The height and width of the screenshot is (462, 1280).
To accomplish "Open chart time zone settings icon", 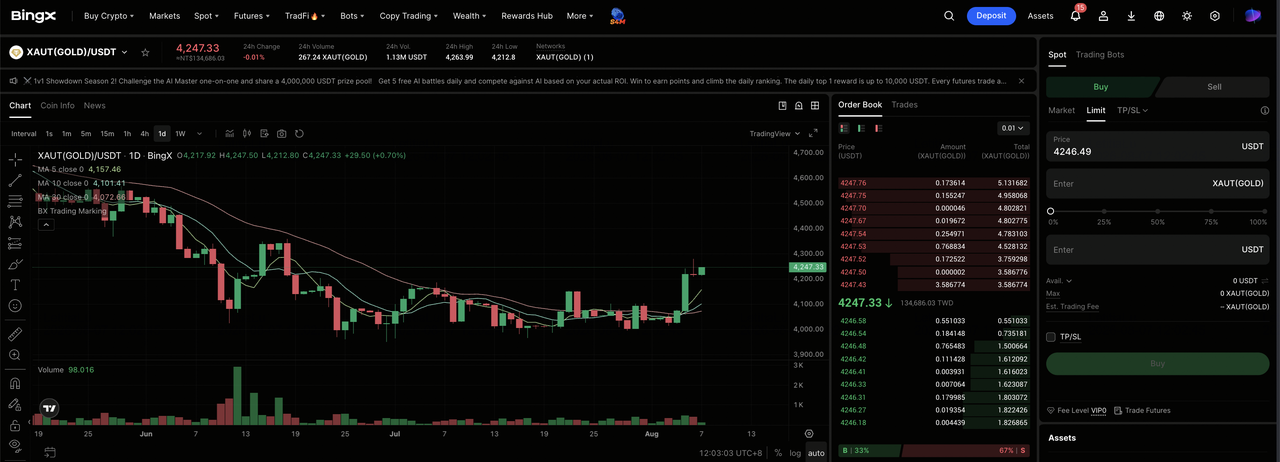I will tap(809, 433).
